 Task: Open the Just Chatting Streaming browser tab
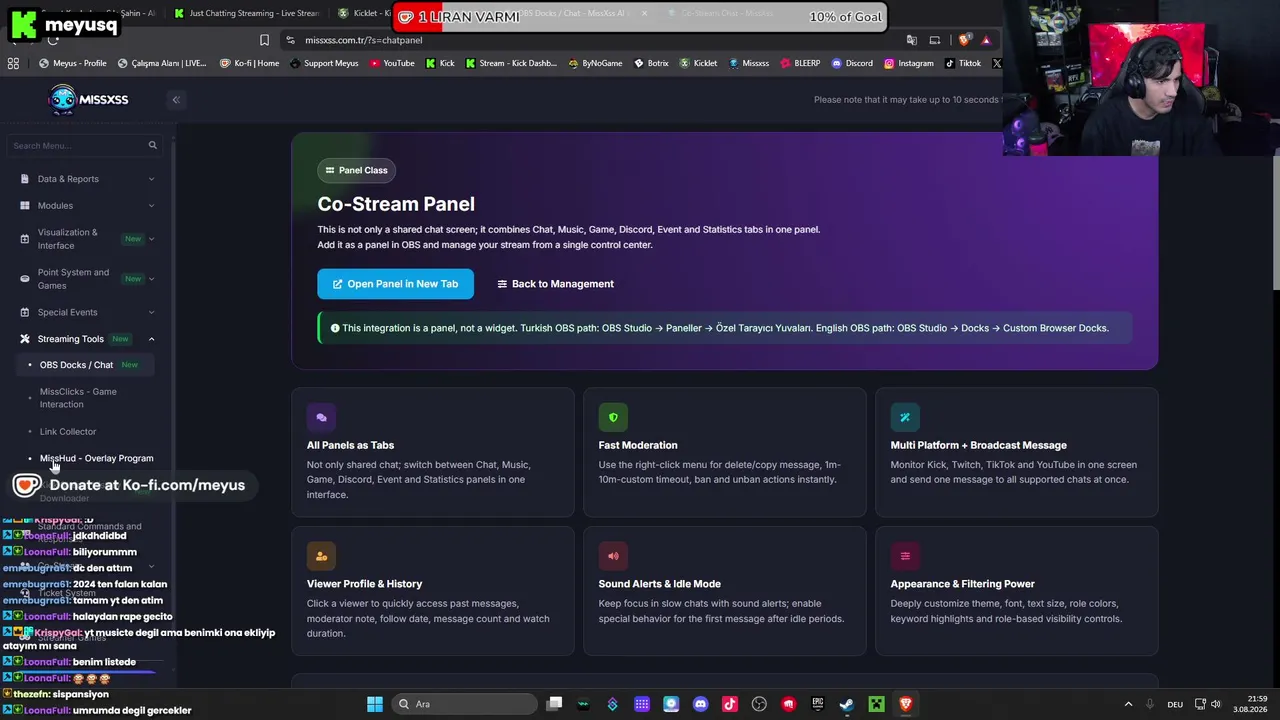click(x=246, y=14)
